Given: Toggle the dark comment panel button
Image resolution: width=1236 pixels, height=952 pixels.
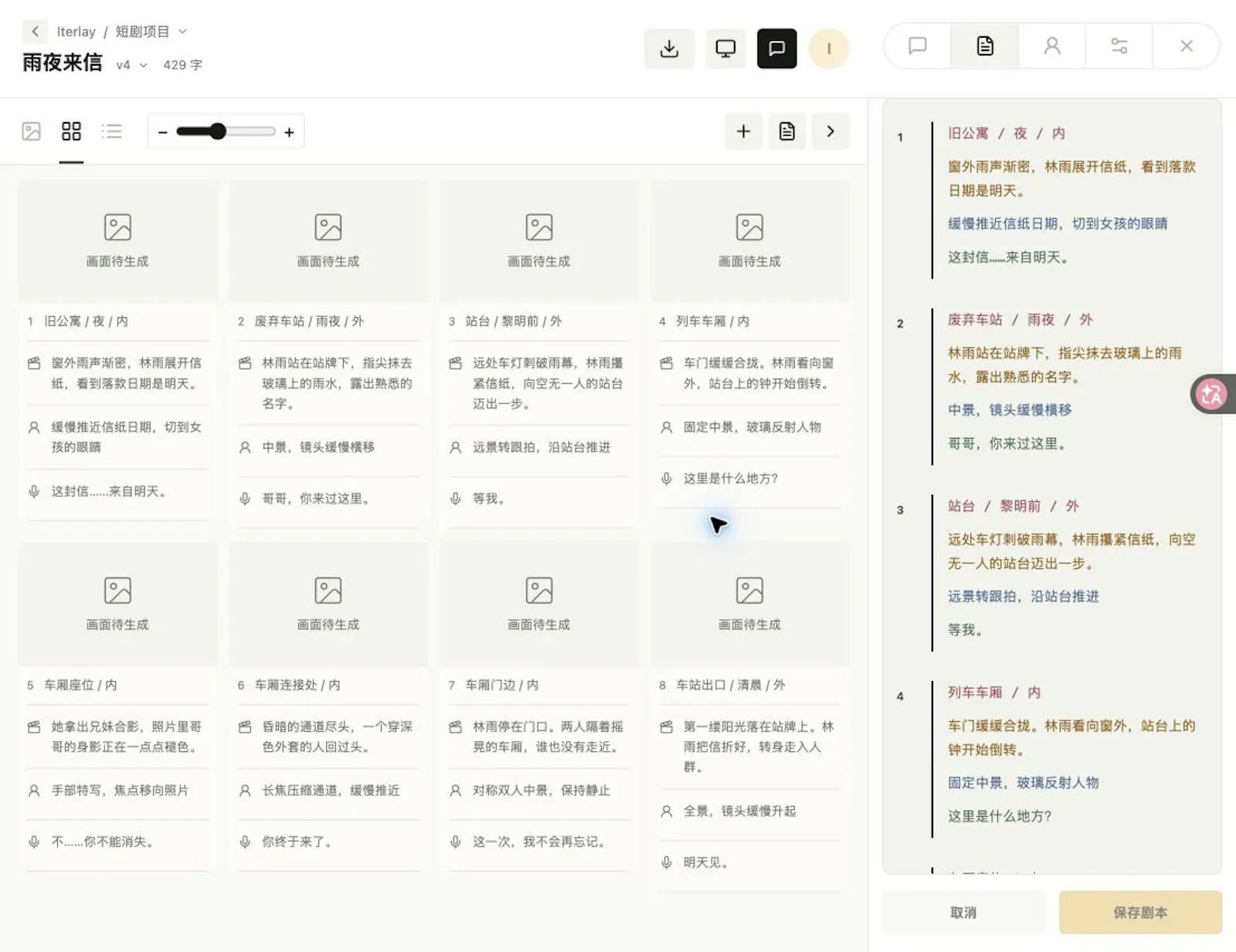Looking at the screenshot, I should tap(777, 49).
